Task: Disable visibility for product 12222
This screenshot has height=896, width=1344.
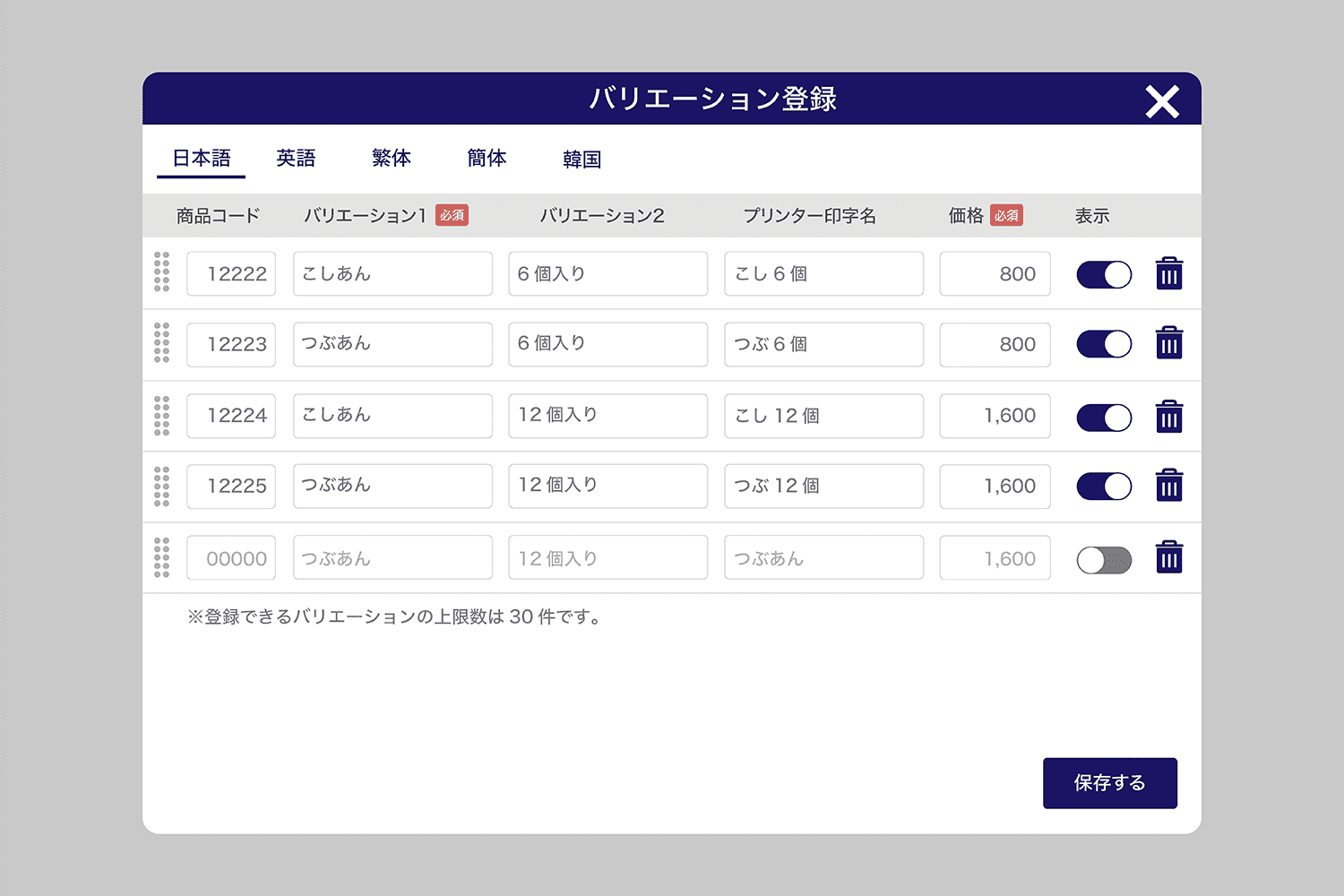Action: pyautogui.click(x=1103, y=274)
